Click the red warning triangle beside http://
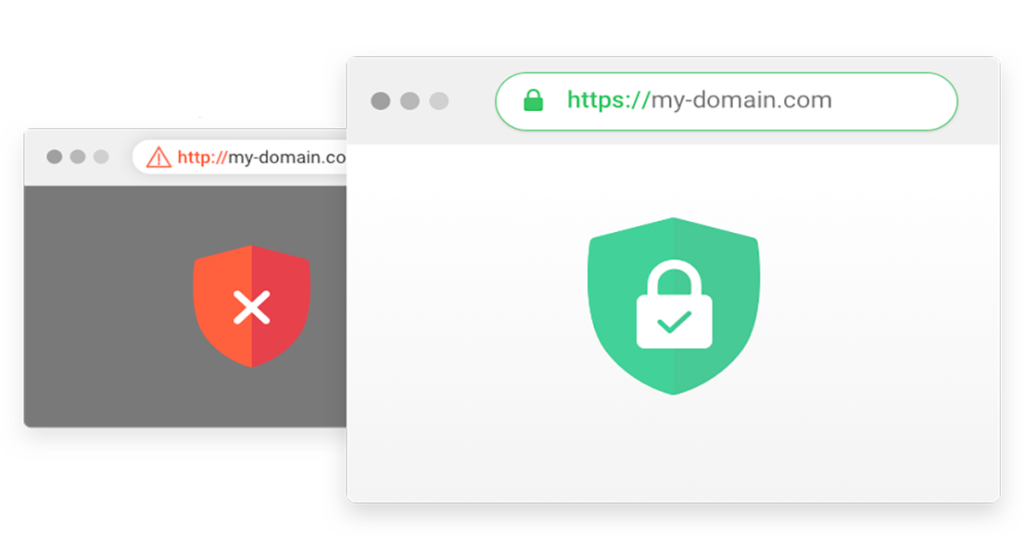This screenshot has width=1024, height=536. (x=158, y=157)
